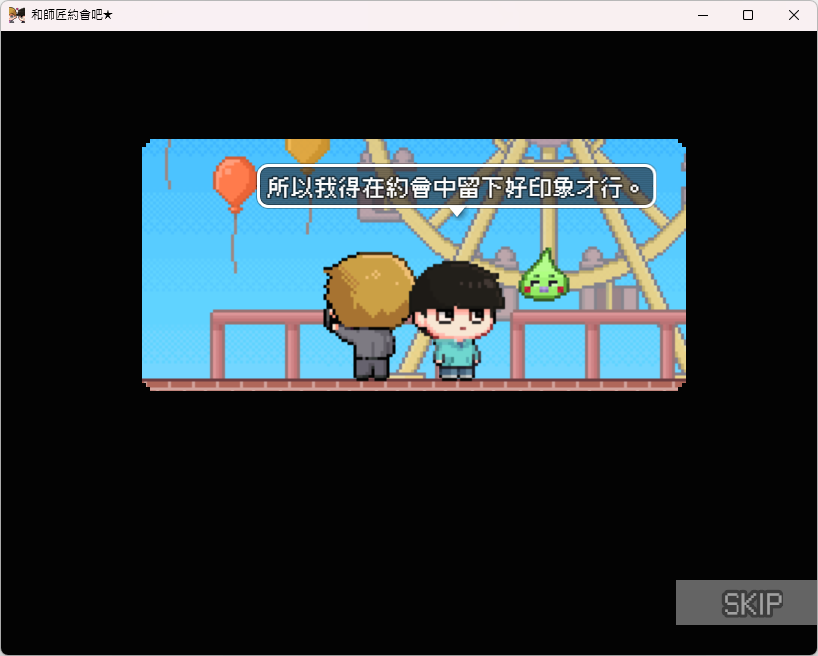Click the app icon in title bar
Image resolution: width=818 pixels, height=656 pixels.
coord(17,15)
